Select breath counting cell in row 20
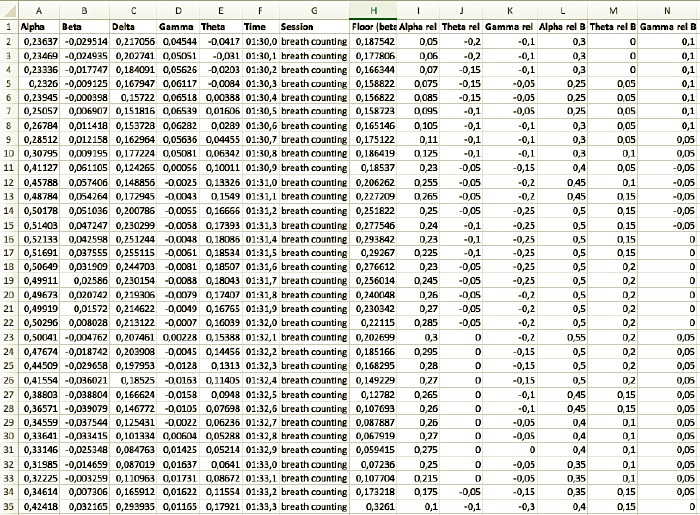 314,295
